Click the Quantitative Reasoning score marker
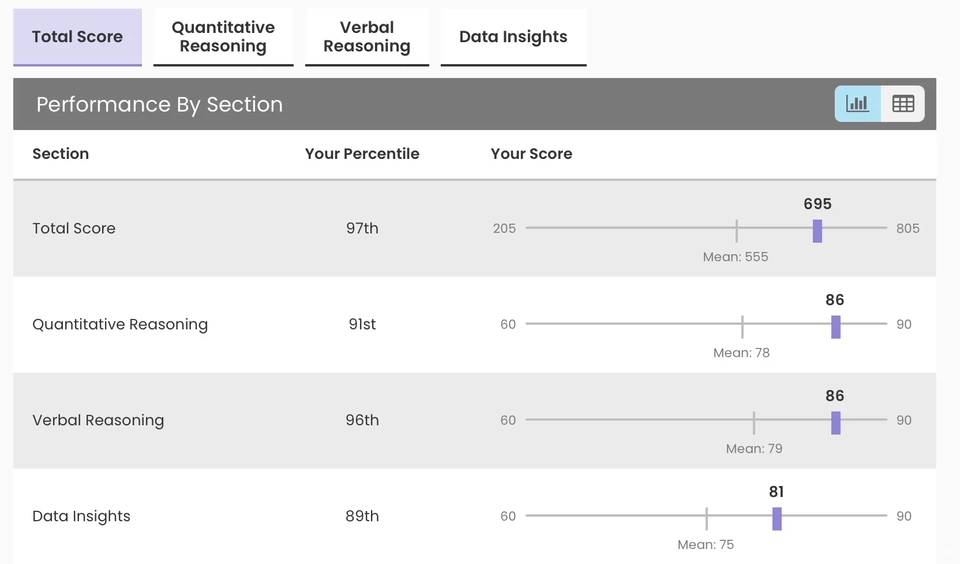960x564 pixels. (x=836, y=327)
